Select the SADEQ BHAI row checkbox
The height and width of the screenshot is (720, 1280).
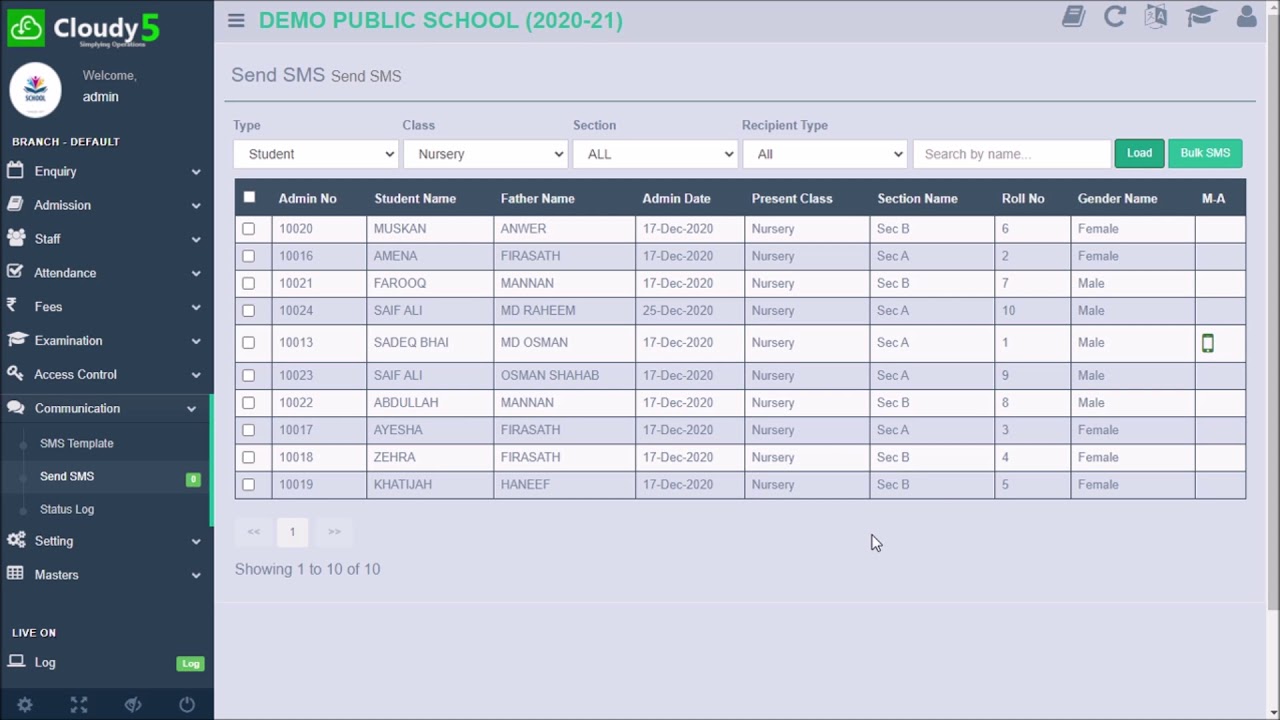click(249, 343)
